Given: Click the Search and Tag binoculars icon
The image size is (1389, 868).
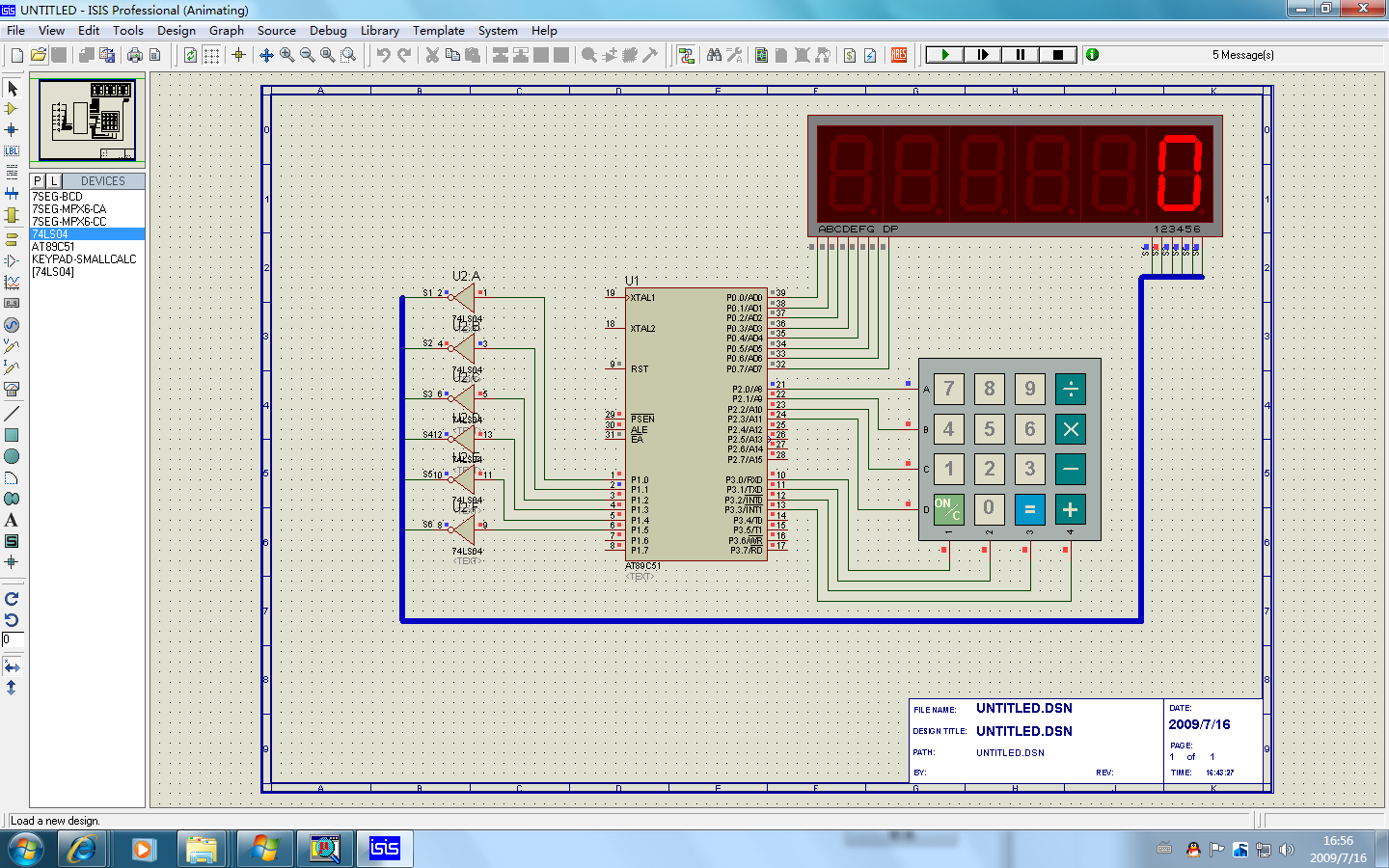Looking at the screenshot, I should 714,55.
